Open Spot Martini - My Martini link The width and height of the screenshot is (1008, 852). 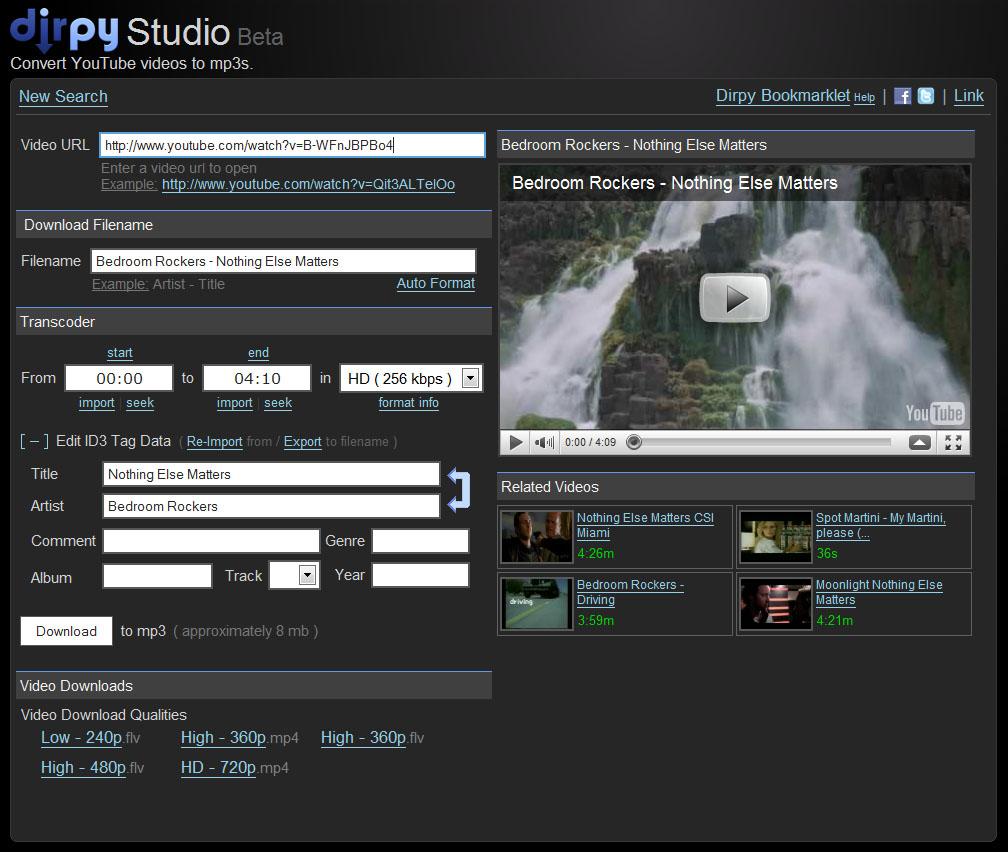(x=881, y=525)
